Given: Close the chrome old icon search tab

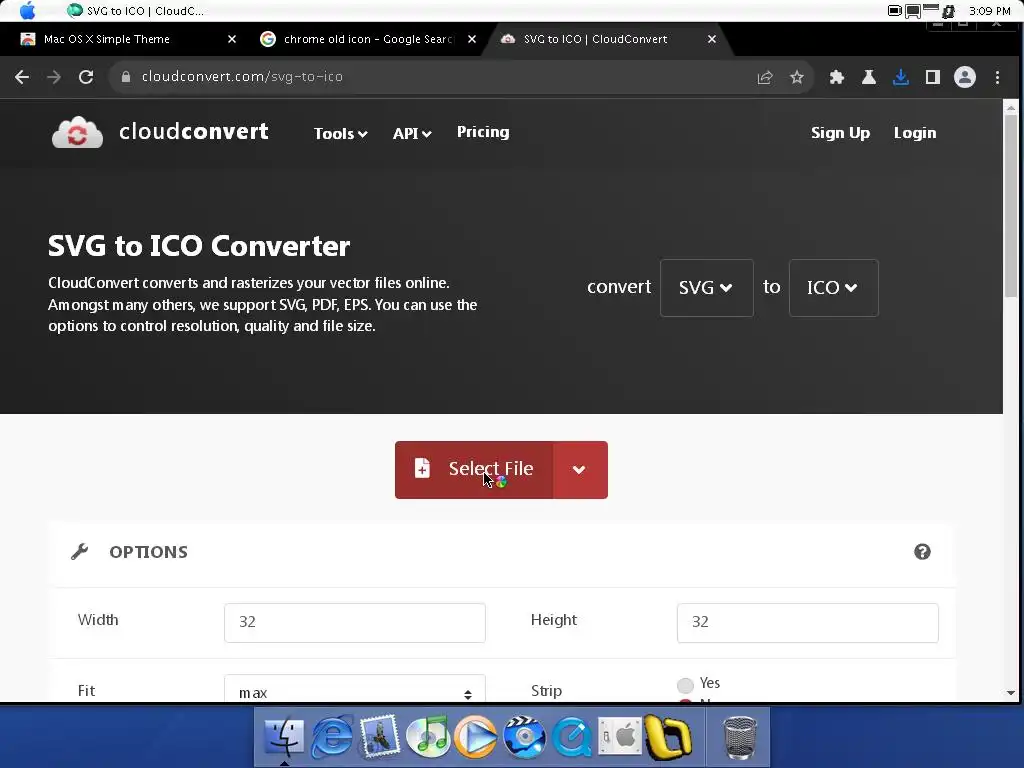Looking at the screenshot, I should [x=472, y=39].
